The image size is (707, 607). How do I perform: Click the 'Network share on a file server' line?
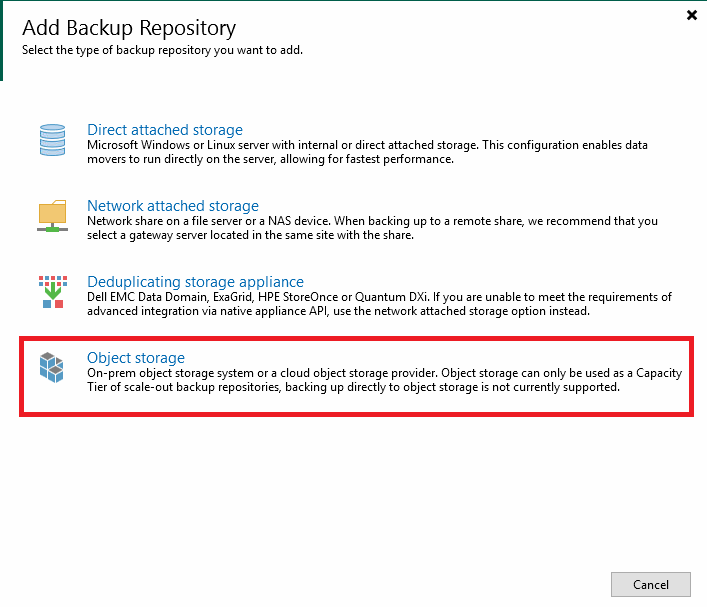(x=372, y=221)
